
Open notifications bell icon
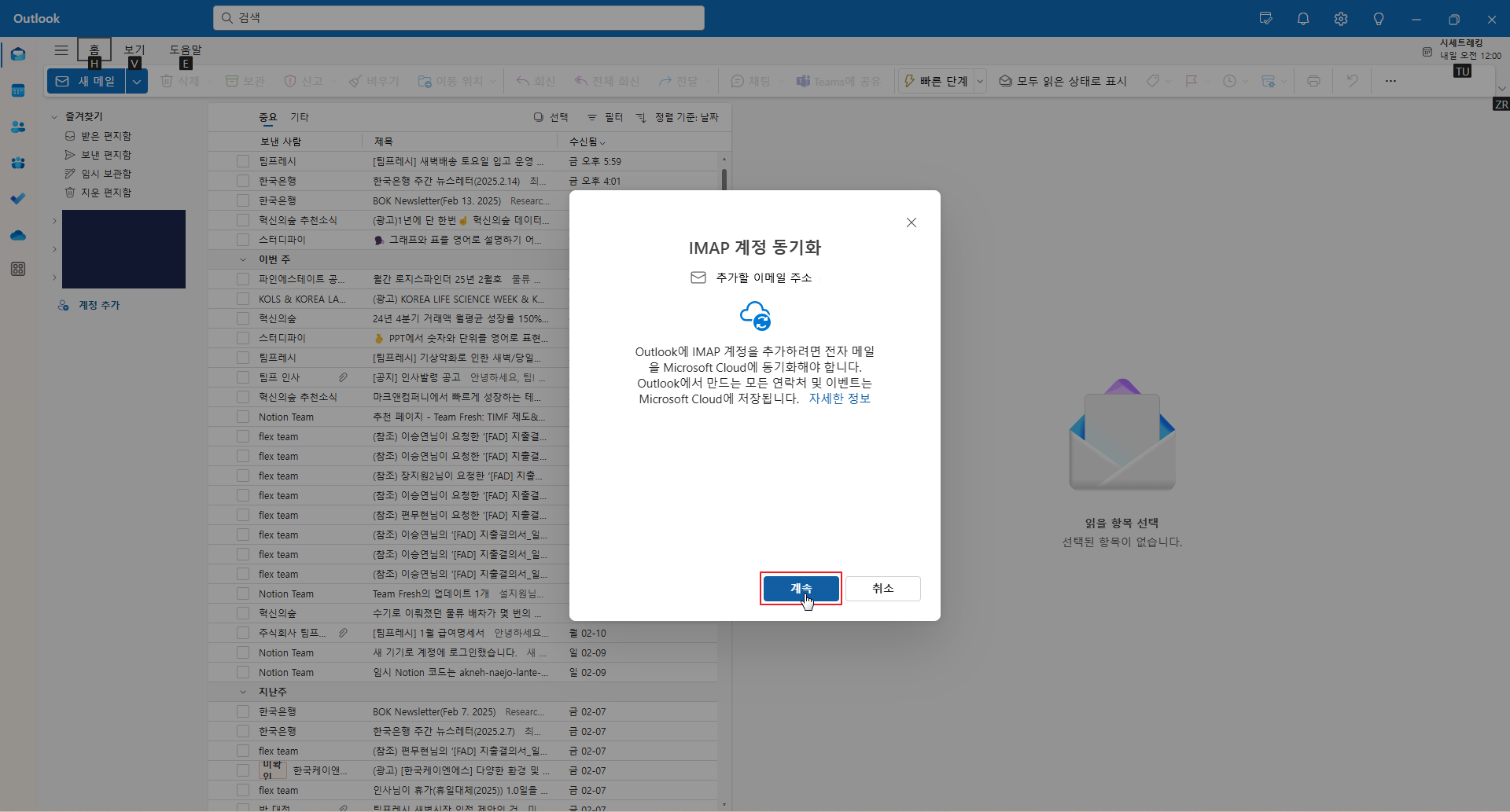[x=1303, y=19]
